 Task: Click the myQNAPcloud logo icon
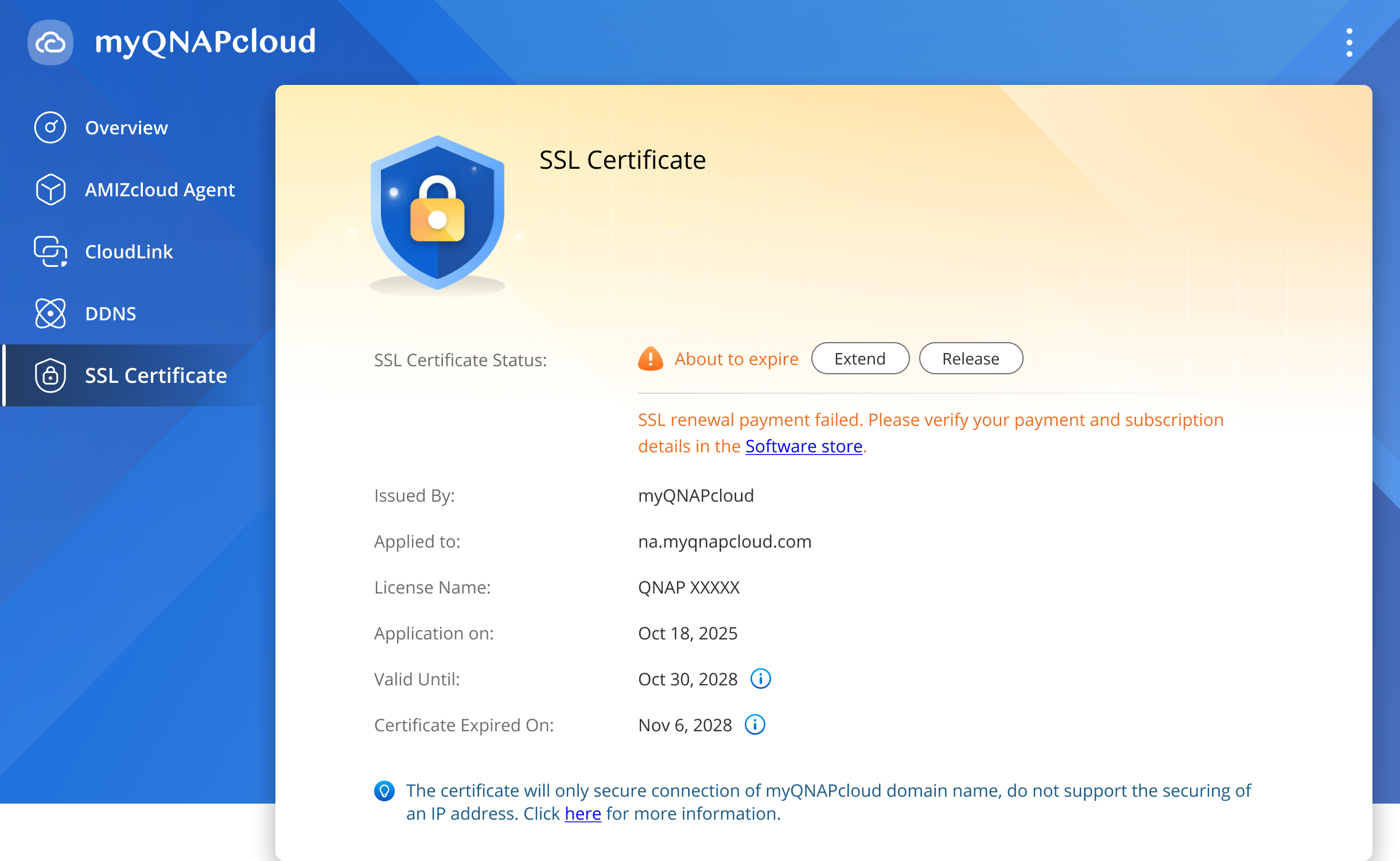click(x=50, y=42)
